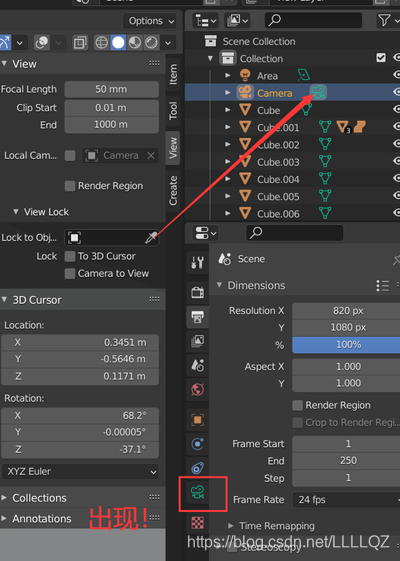The image size is (400, 561).
Task: Select solid viewport shading
Action: (x=118, y=43)
